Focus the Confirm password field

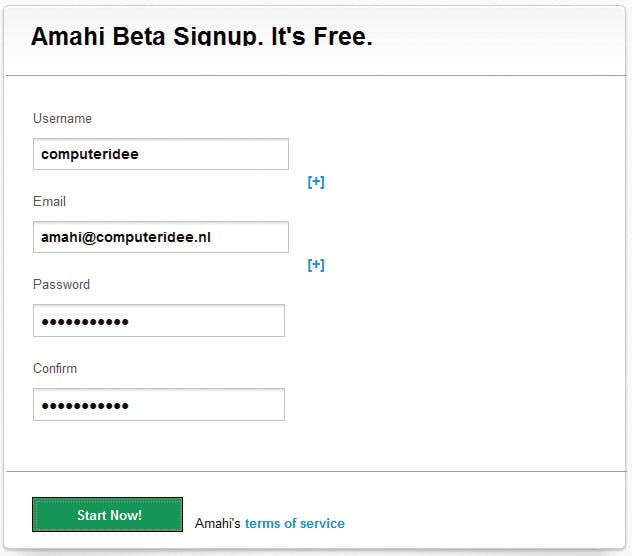[158, 404]
